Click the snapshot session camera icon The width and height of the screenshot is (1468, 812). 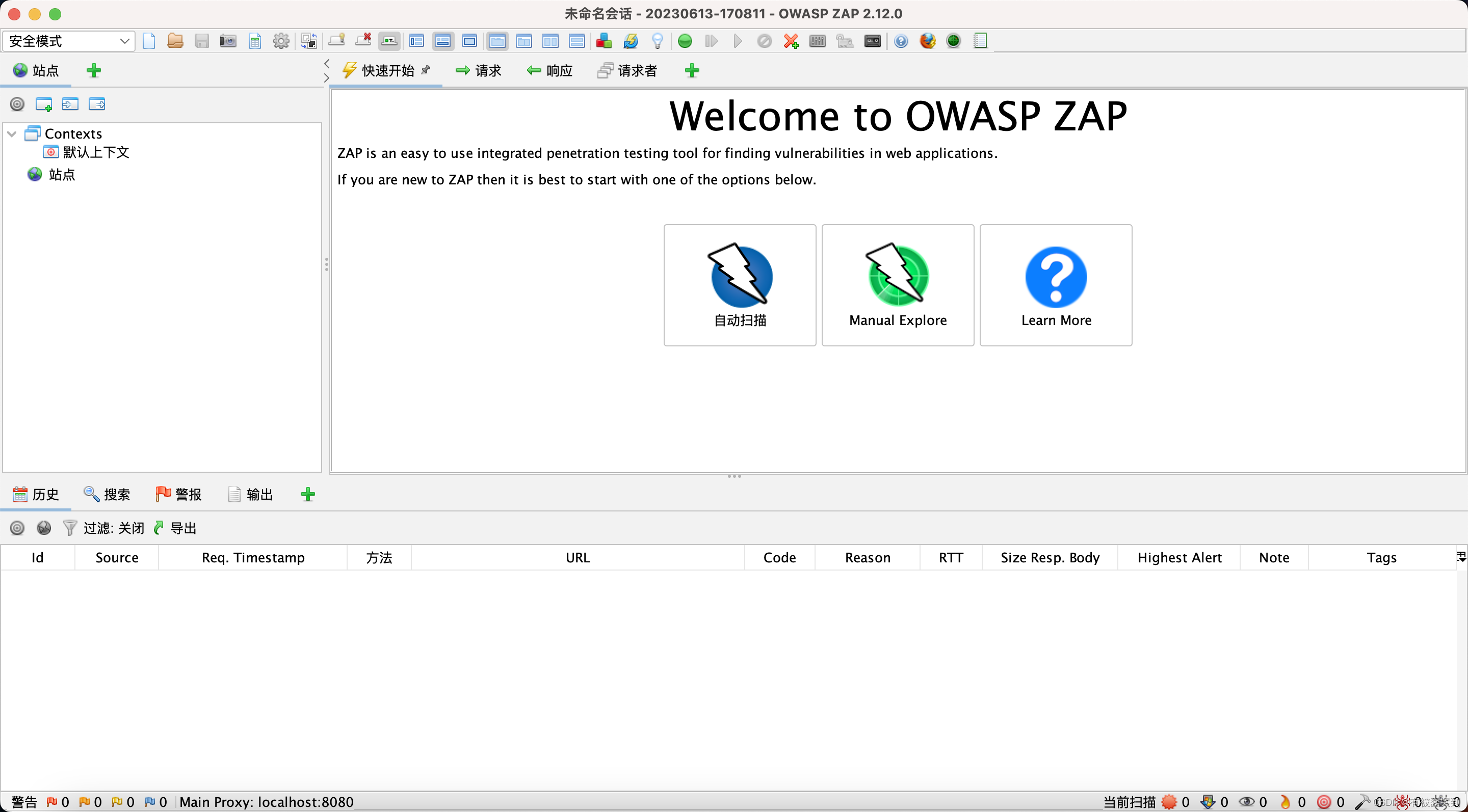tap(228, 41)
